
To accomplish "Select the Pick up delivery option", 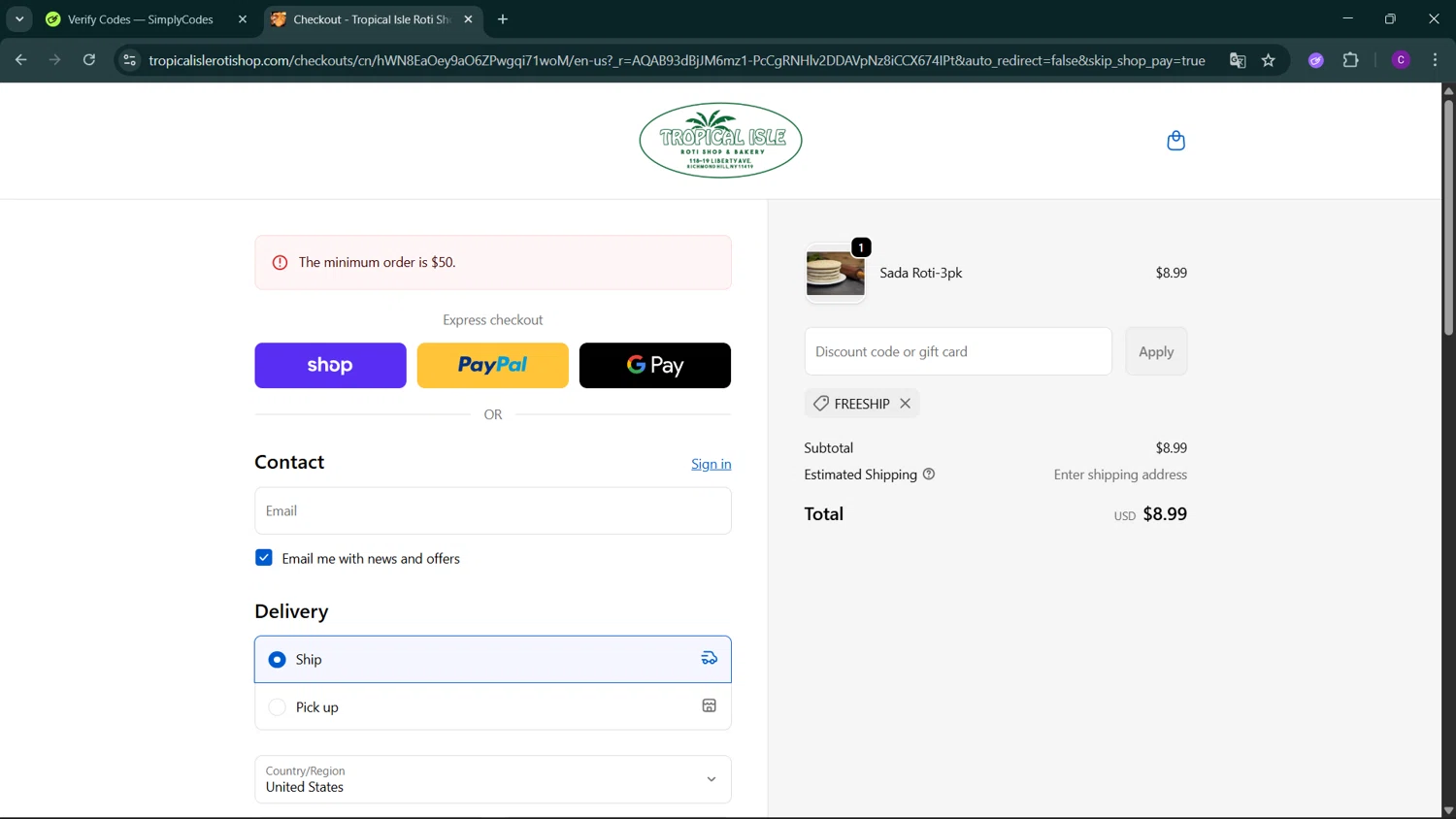I will [x=493, y=706].
